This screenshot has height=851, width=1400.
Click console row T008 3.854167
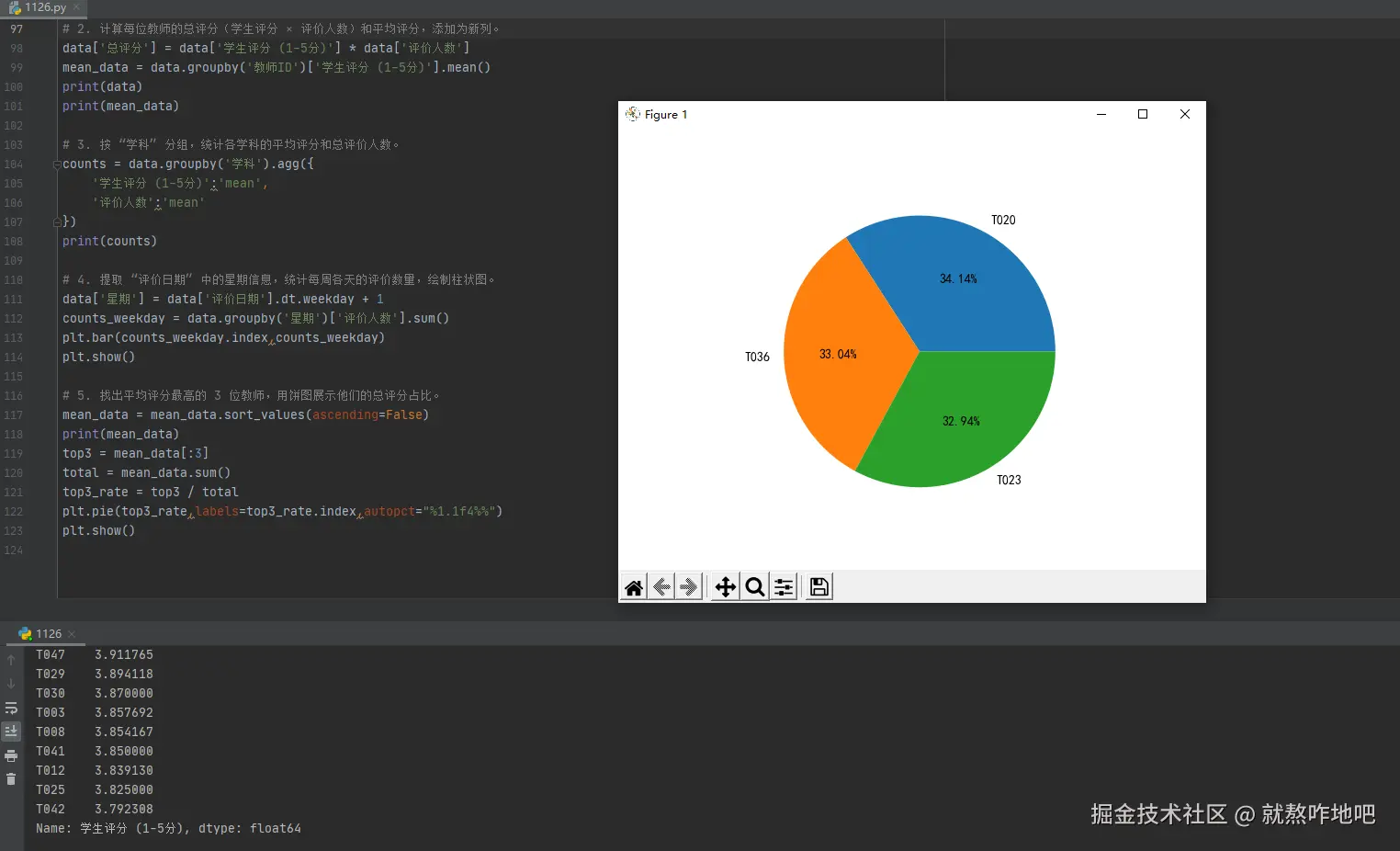[95, 732]
